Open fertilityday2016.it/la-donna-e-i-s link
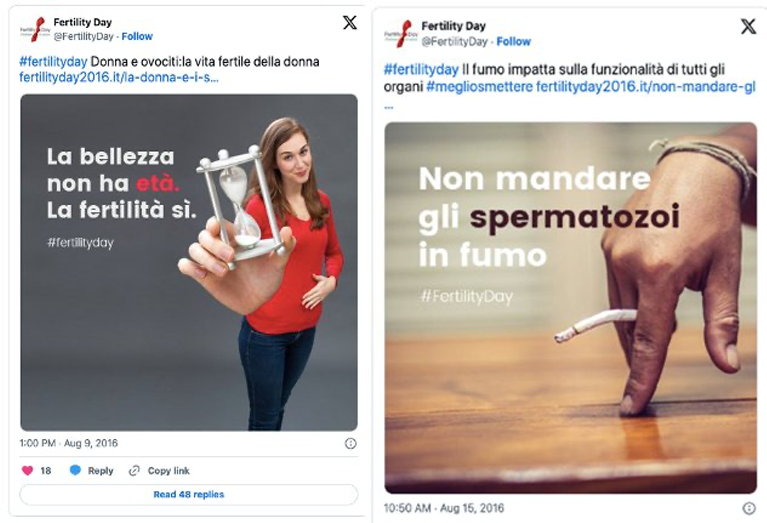Viewport: 767px width, 523px height. [x=119, y=77]
